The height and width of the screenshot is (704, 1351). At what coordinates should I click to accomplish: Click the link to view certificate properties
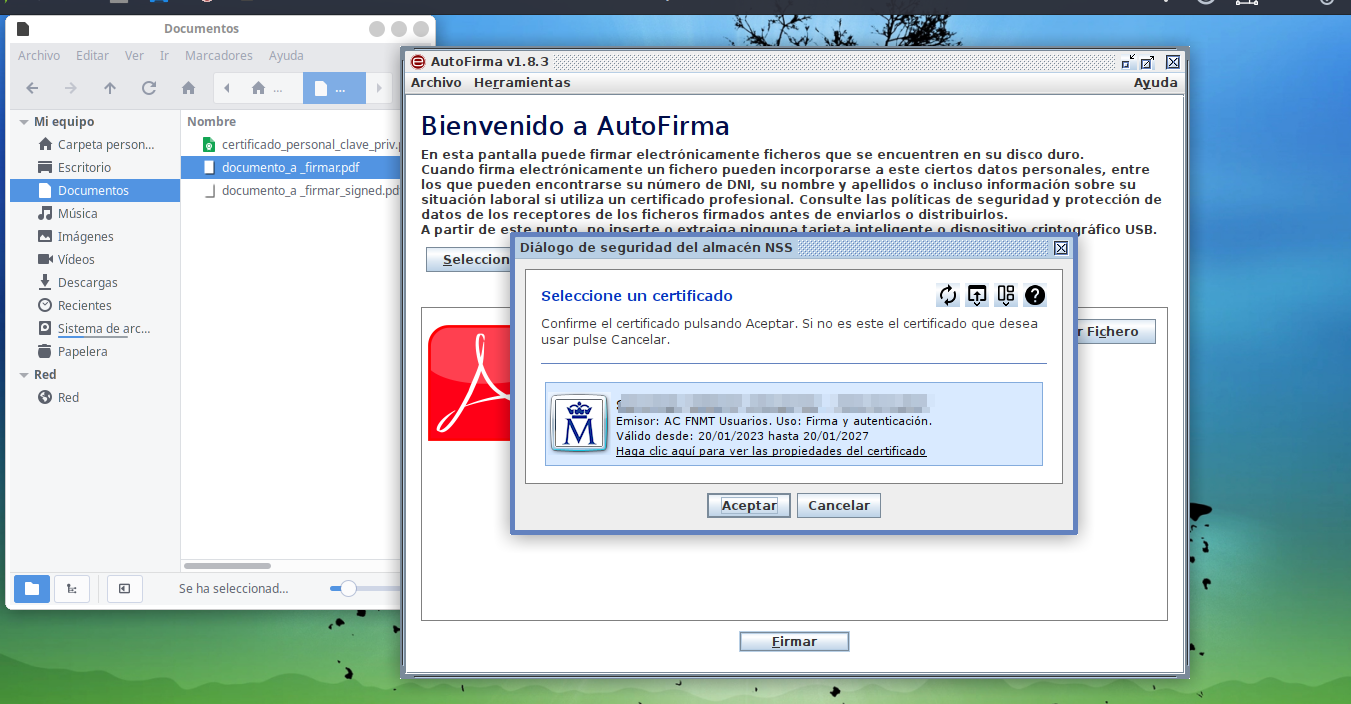pyautogui.click(x=771, y=451)
